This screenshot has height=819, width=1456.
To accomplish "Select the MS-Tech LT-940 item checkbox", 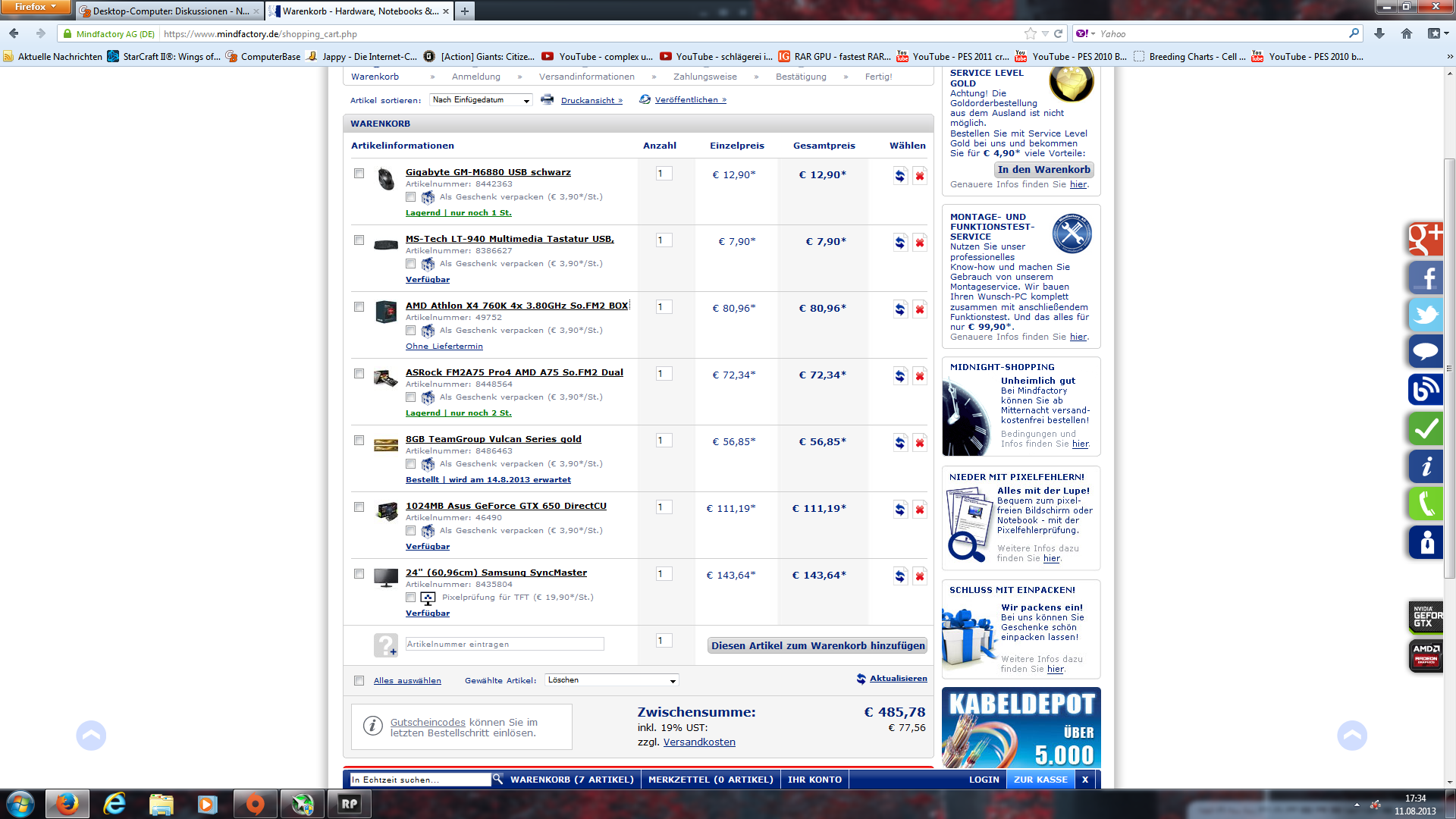I will [x=359, y=240].
